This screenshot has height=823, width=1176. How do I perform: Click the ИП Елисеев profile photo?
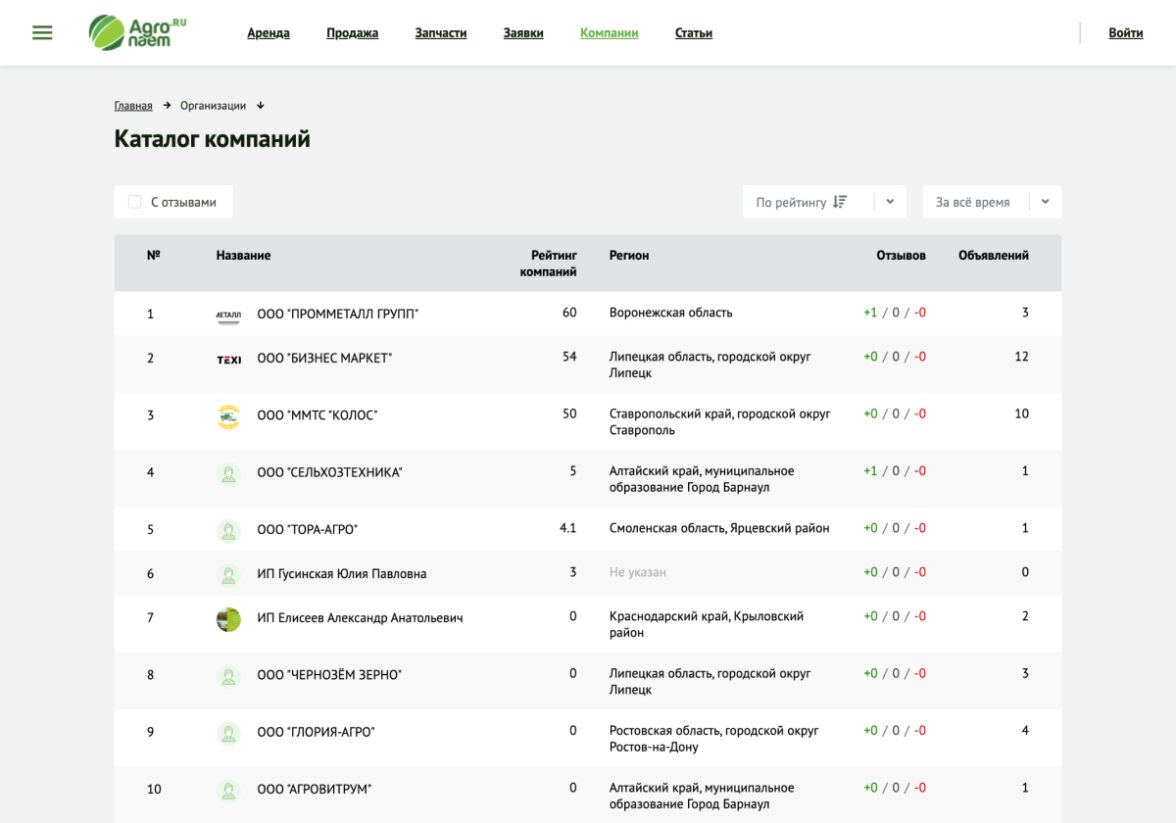229,619
